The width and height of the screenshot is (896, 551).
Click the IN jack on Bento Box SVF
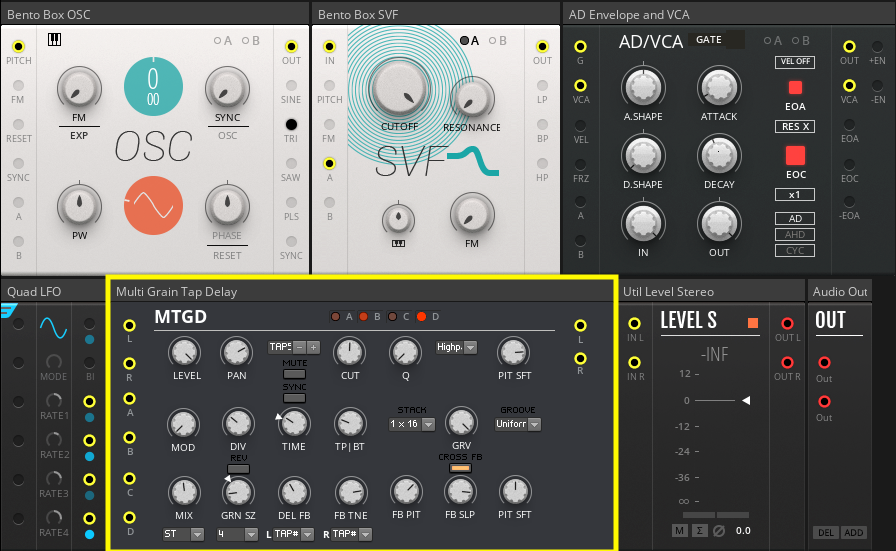329,46
